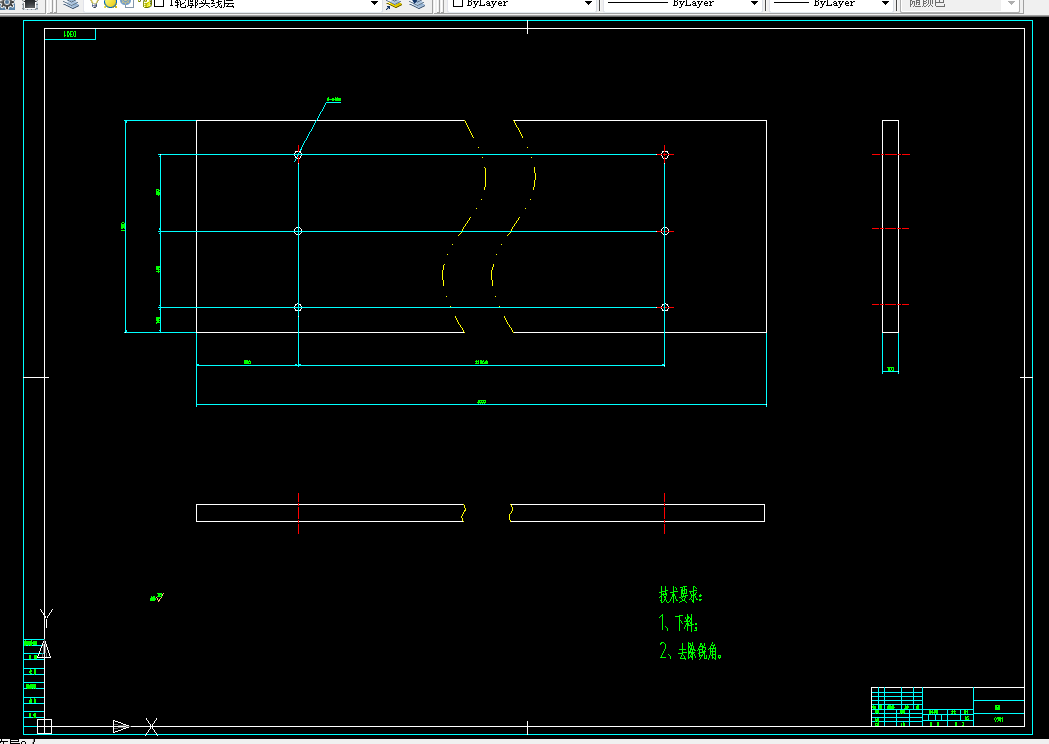This screenshot has height=744, width=1049.
Task: Open the grayed plot style dropdown
Action: coord(1012,3)
